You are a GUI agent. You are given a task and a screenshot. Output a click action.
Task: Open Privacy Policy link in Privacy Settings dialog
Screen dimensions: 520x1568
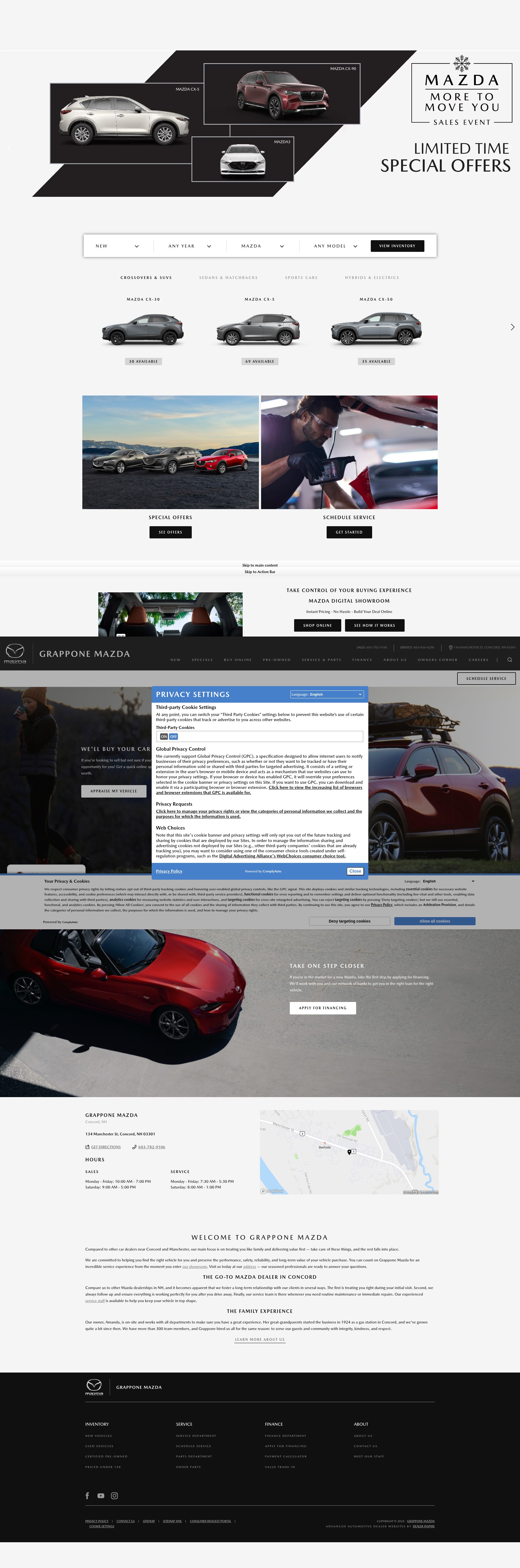tap(169, 871)
